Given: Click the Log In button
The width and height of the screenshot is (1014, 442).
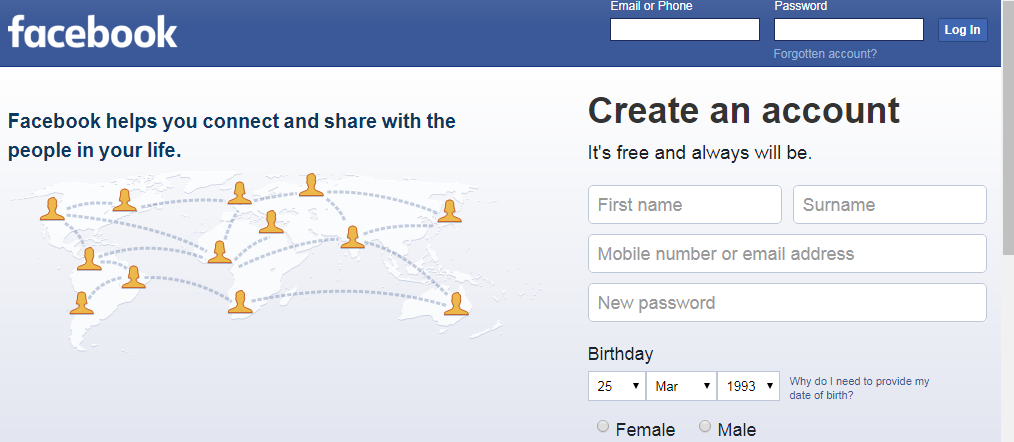Looking at the screenshot, I should click(962, 30).
